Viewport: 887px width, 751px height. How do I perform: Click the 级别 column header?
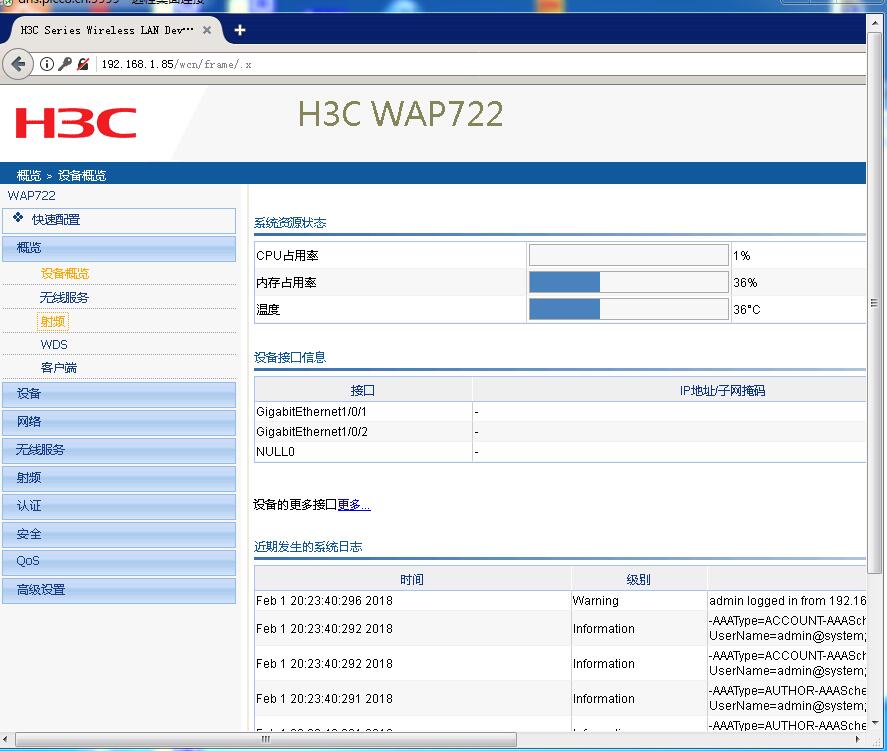[639, 580]
